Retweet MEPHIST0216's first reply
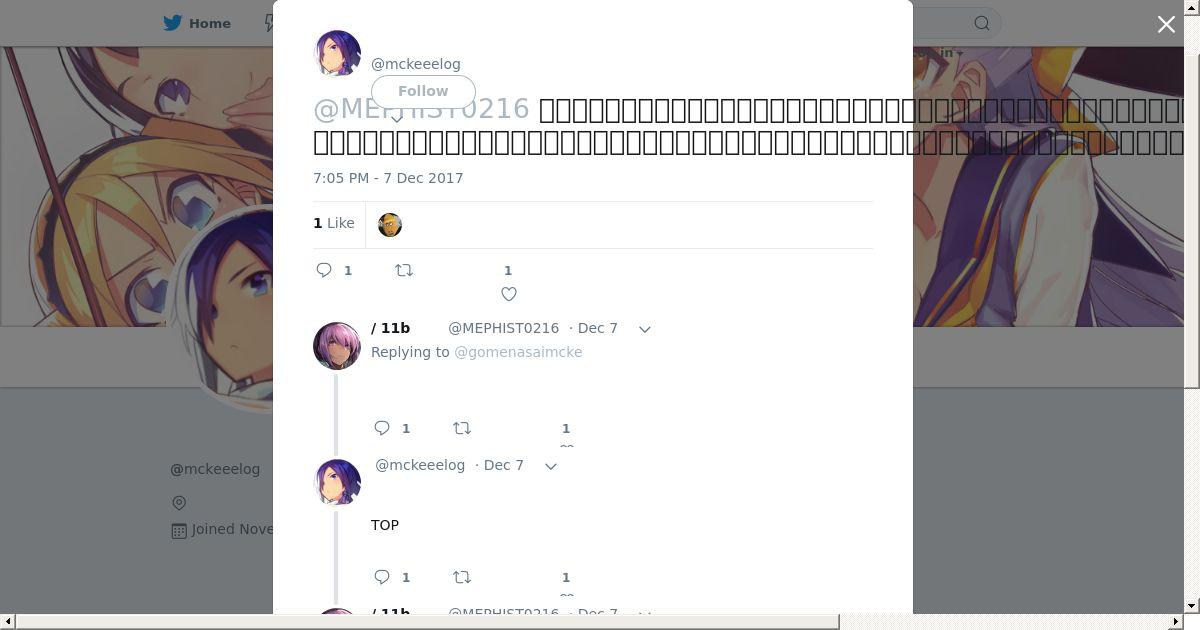Viewport: 1200px width, 630px height. click(462, 428)
